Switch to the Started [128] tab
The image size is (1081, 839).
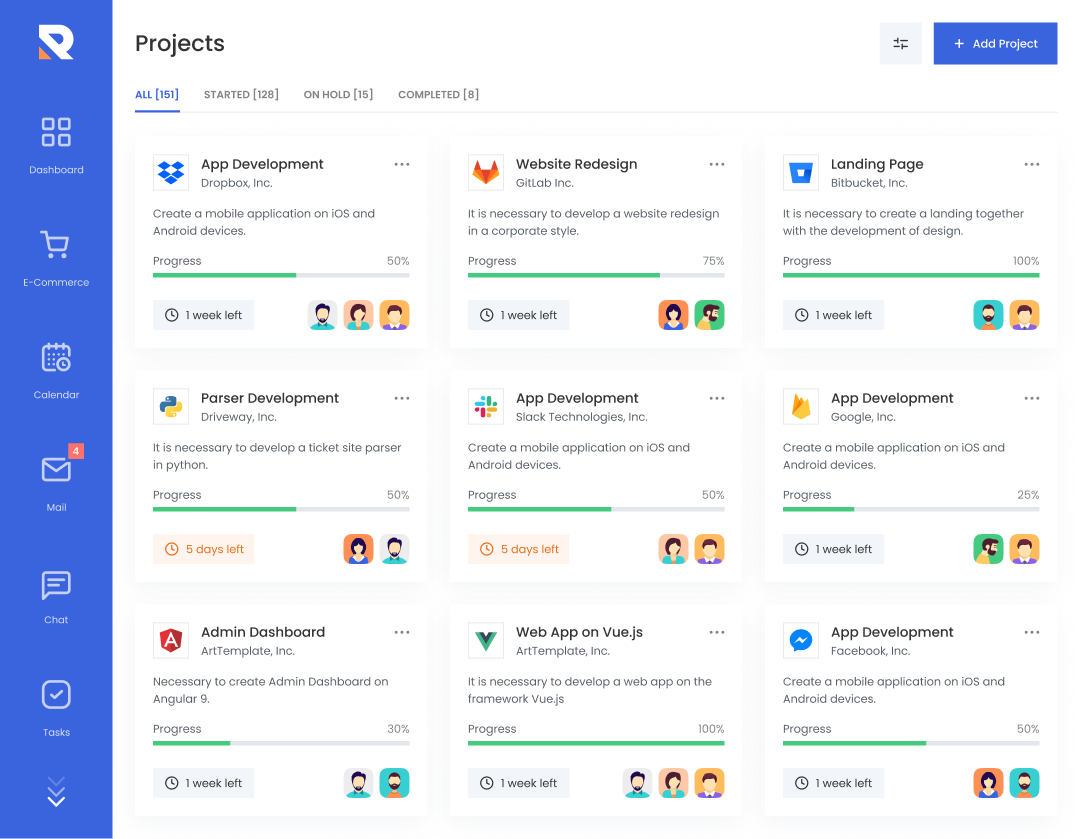(x=241, y=95)
